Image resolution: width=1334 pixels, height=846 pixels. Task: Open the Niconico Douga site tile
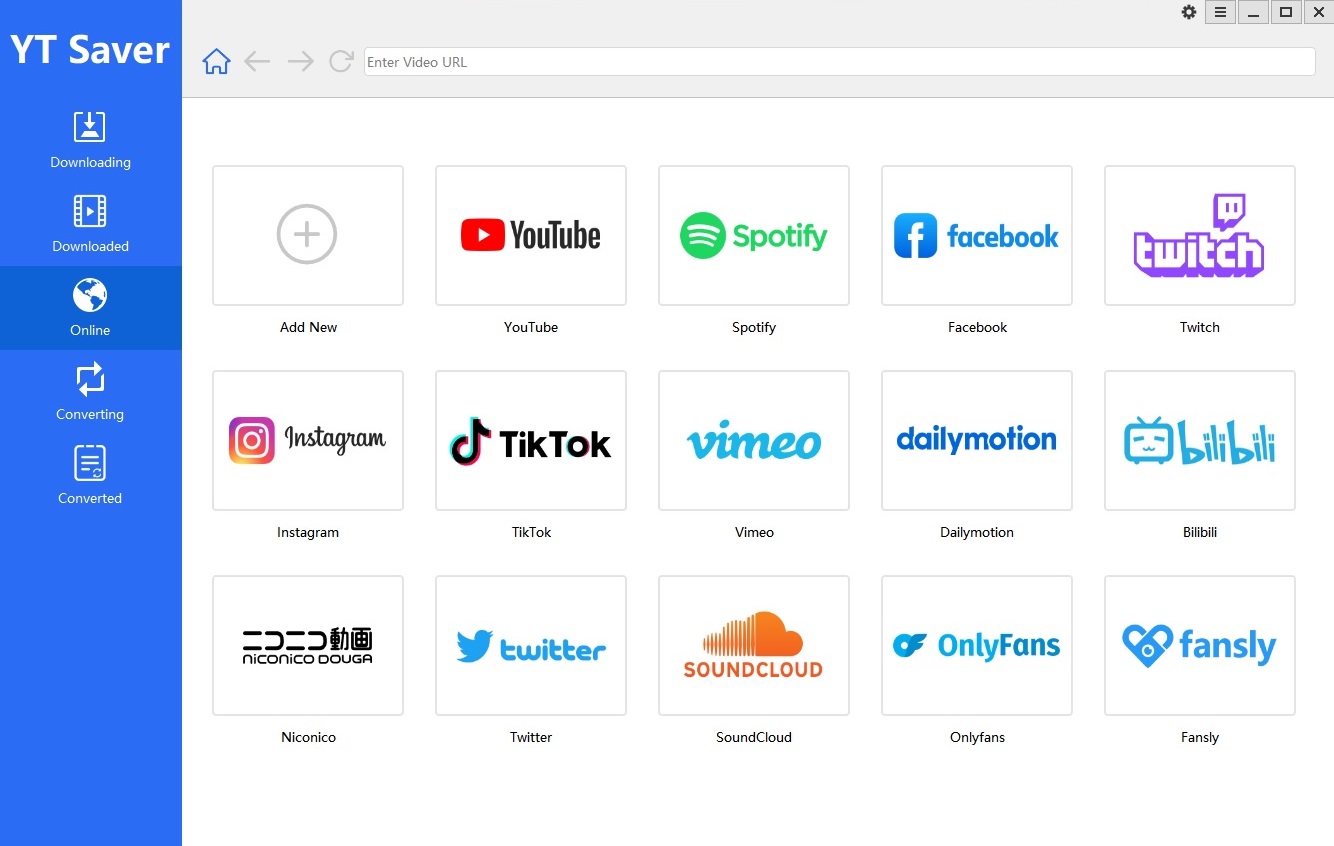point(308,645)
